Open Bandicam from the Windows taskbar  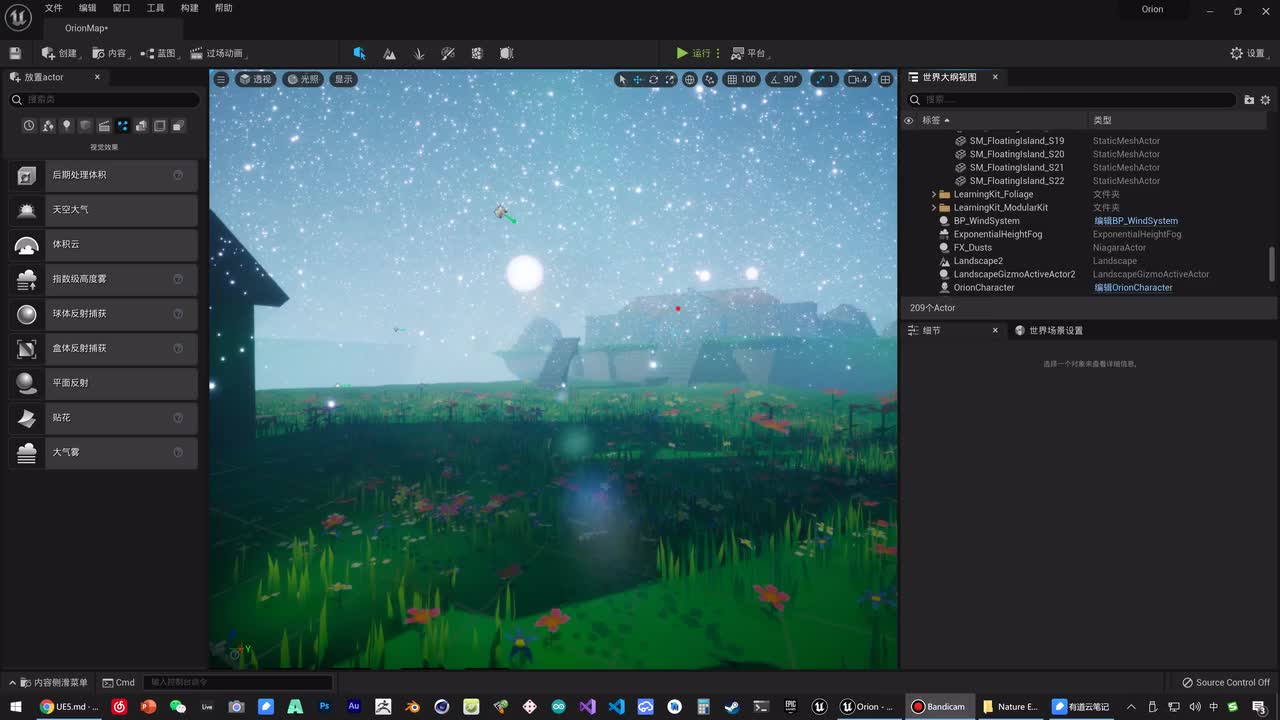pyautogui.click(x=938, y=706)
